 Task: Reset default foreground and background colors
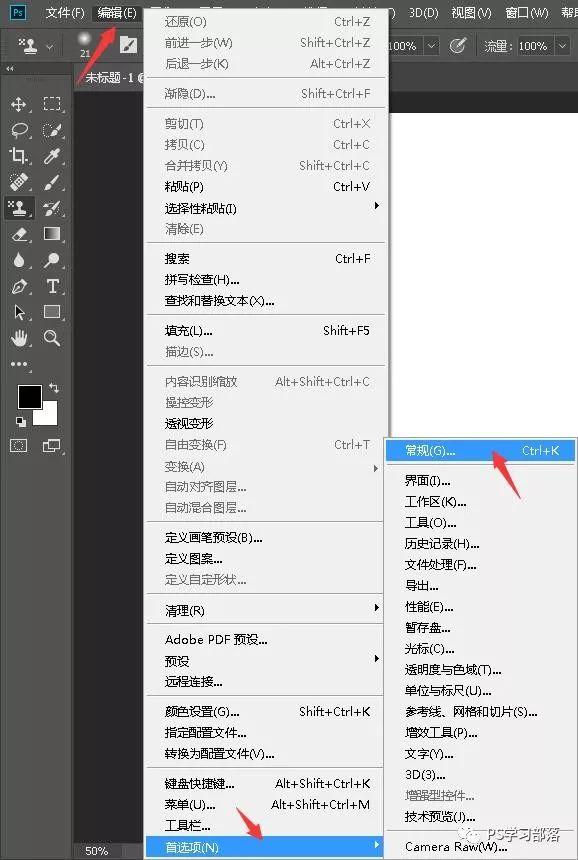point(20,421)
